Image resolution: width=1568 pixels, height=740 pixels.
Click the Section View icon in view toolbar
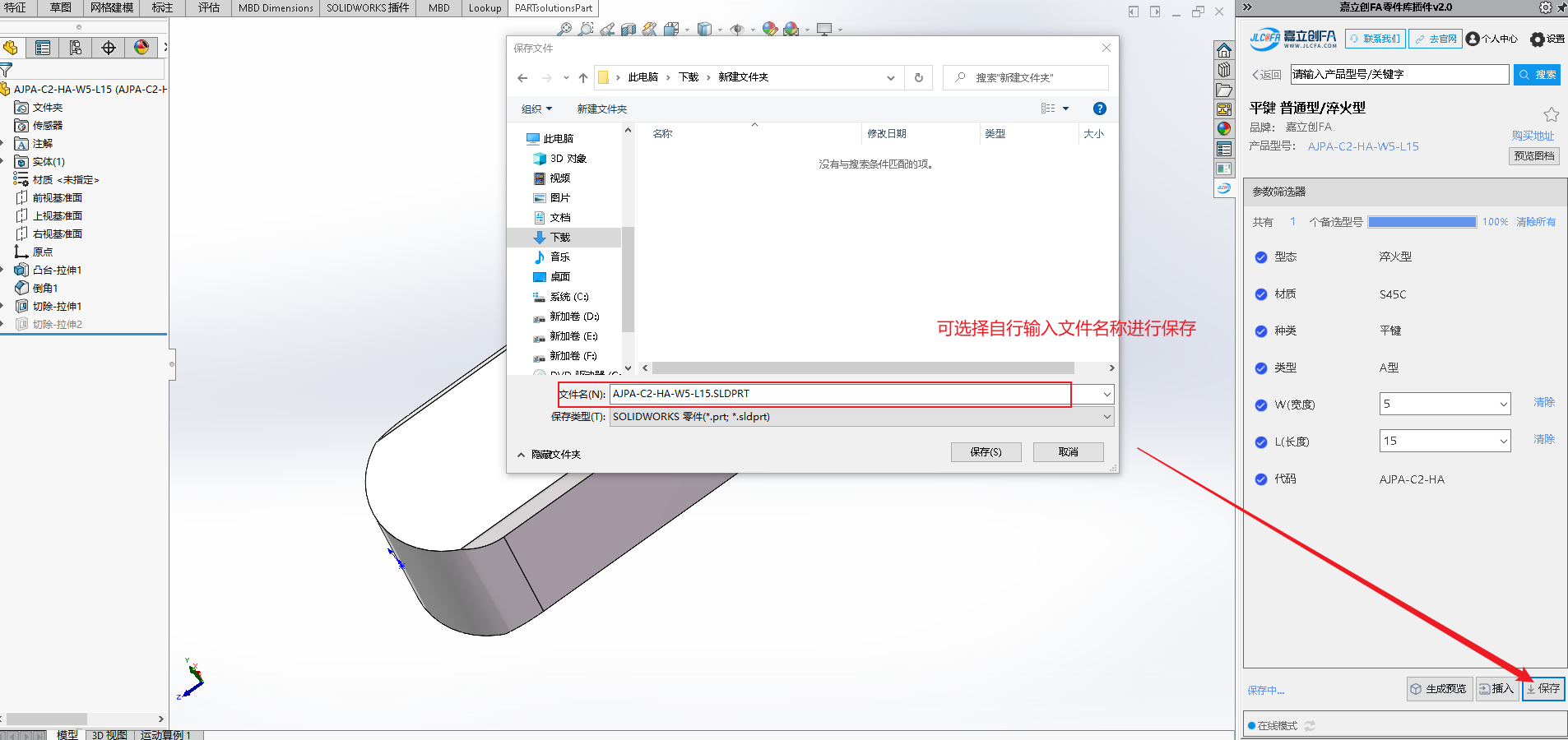[629, 30]
